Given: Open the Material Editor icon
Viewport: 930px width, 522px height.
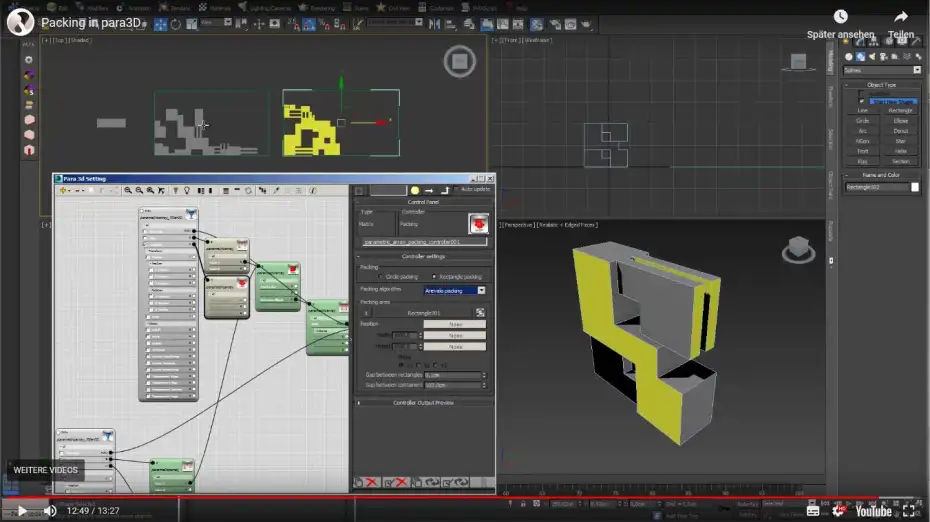Looking at the screenshot, I should [536, 24].
